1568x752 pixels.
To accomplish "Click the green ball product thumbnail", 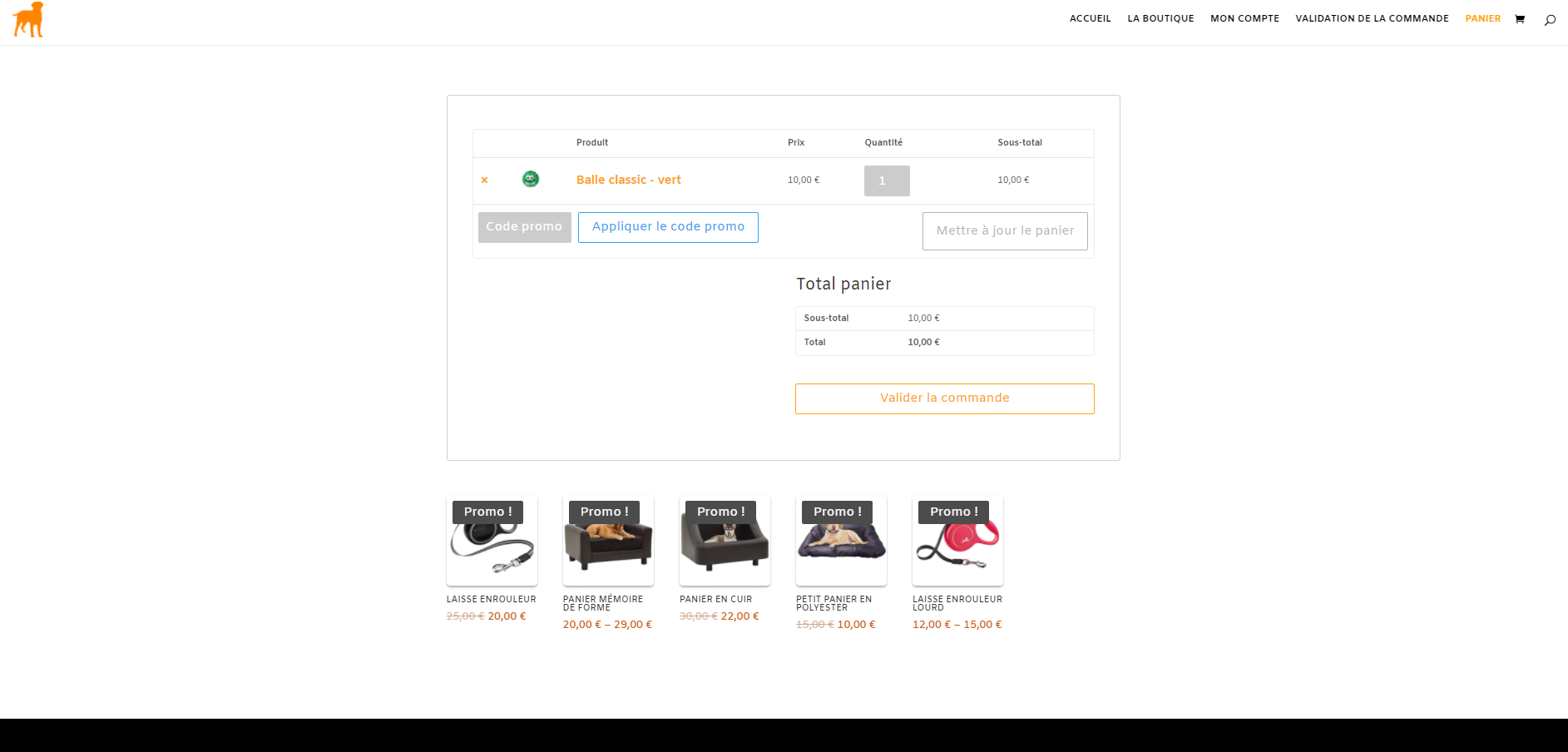I will click(x=530, y=179).
